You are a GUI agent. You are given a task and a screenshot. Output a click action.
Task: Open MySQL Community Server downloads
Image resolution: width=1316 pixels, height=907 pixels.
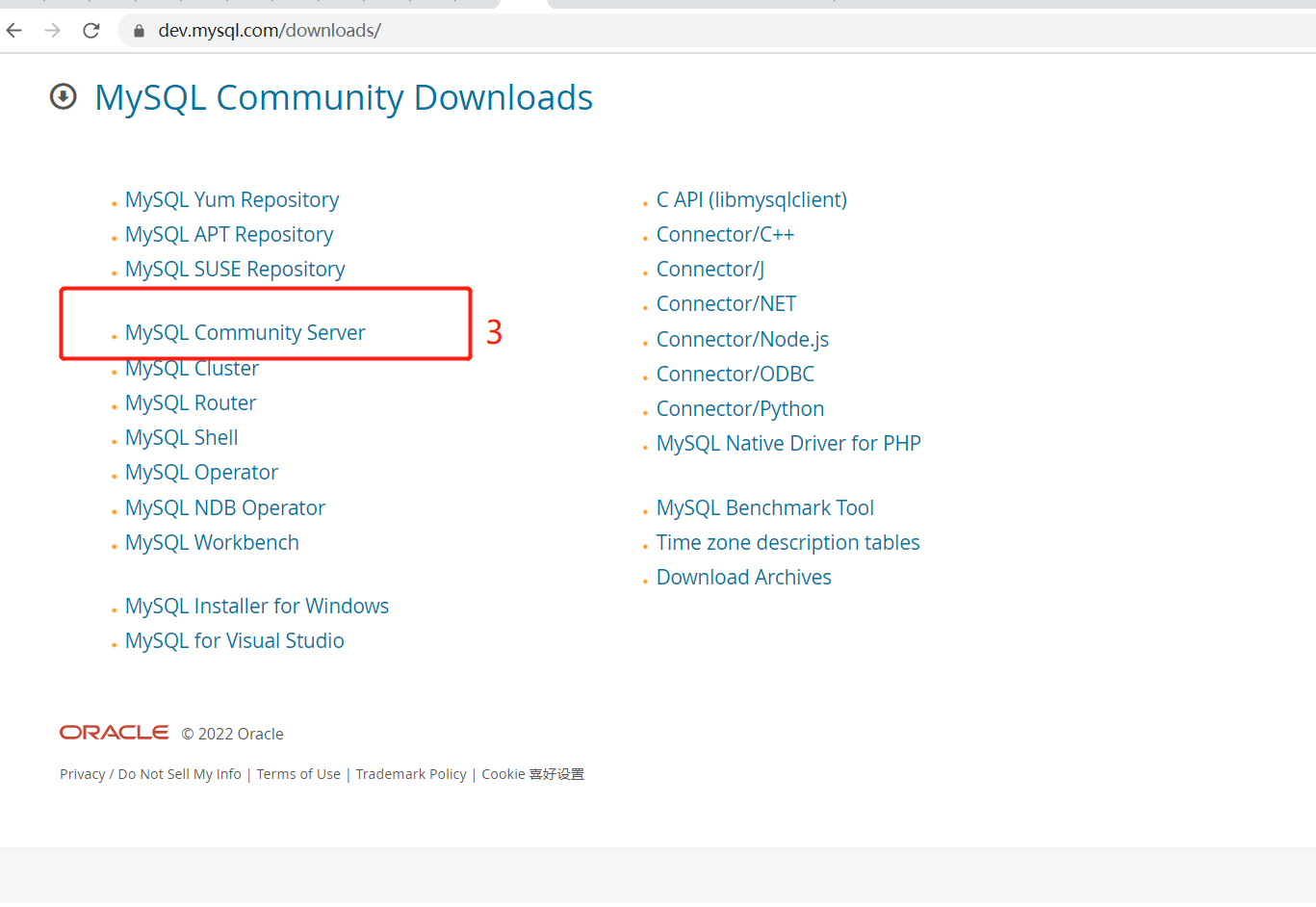245,333
